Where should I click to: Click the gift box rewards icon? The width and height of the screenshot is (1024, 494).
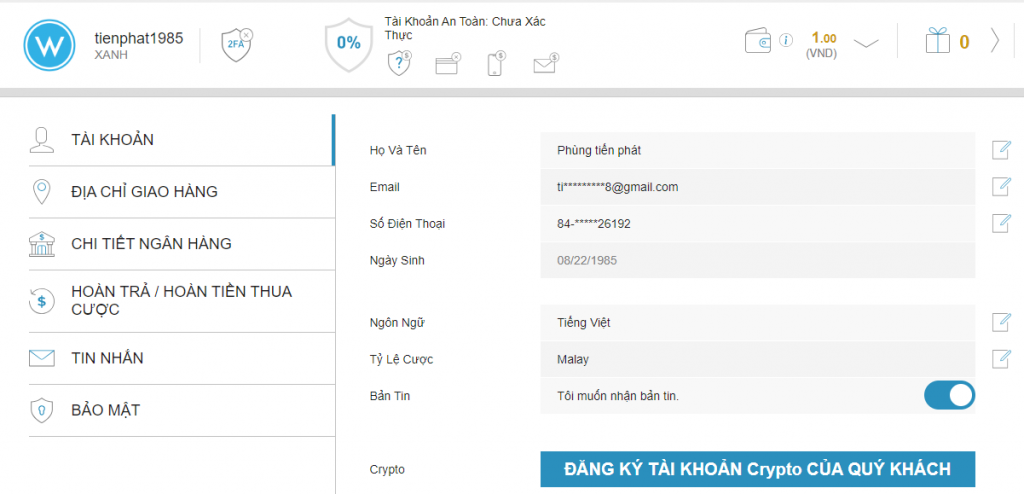[938, 41]
